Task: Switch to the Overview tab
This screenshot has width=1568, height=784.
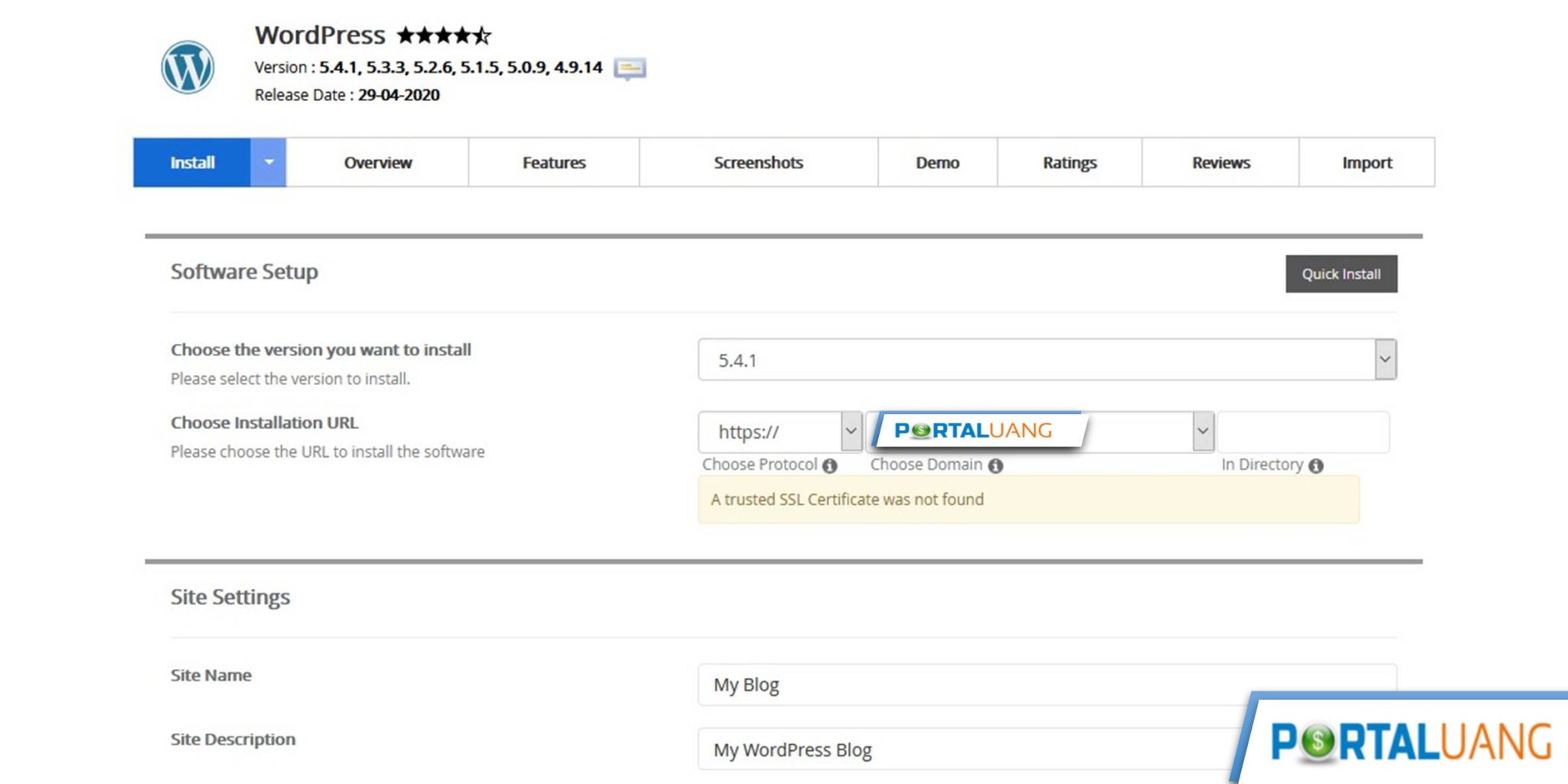Action: point(377,162)
